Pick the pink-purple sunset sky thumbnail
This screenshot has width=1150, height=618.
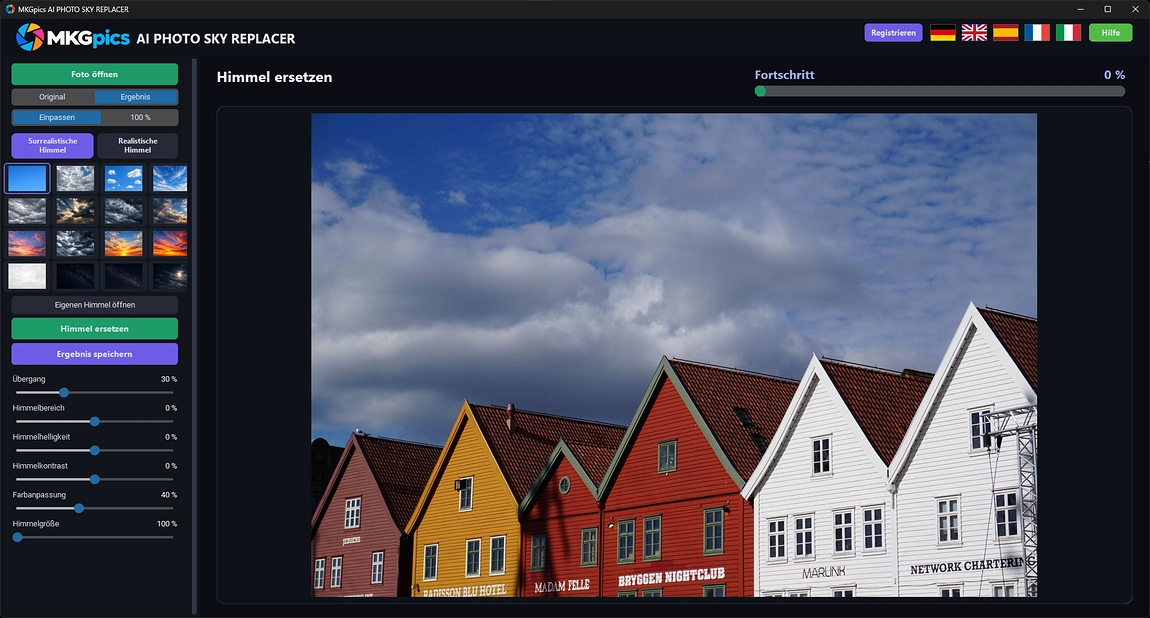[27, 243]
